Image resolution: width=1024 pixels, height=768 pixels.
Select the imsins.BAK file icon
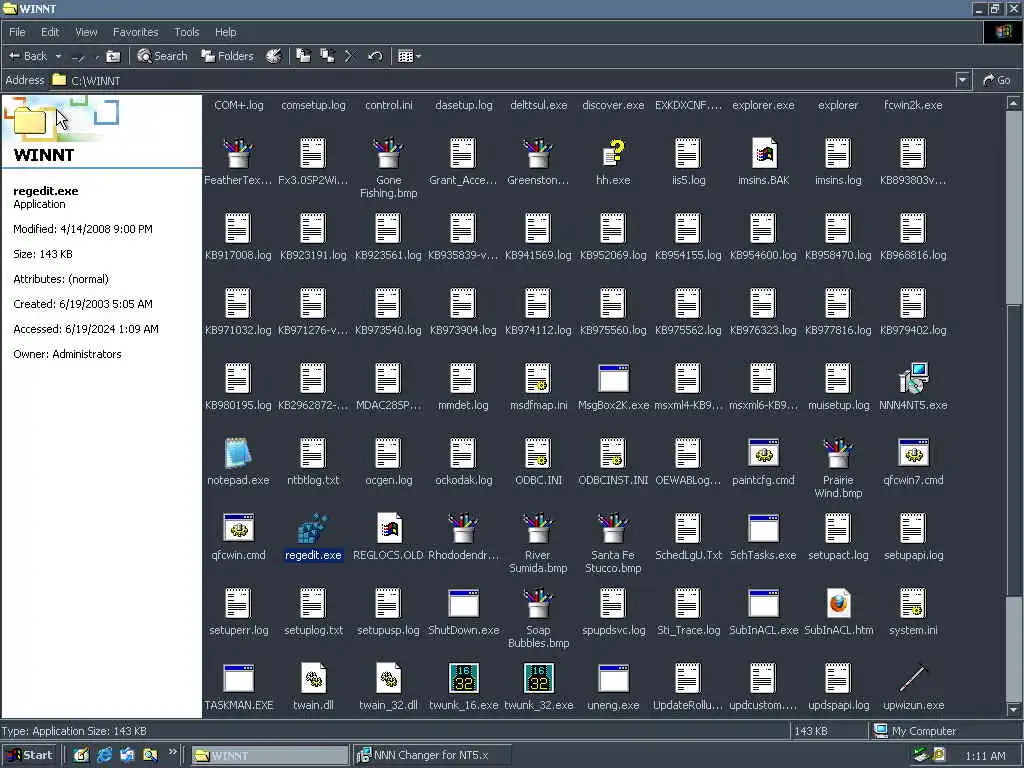[x=763, y=153]
